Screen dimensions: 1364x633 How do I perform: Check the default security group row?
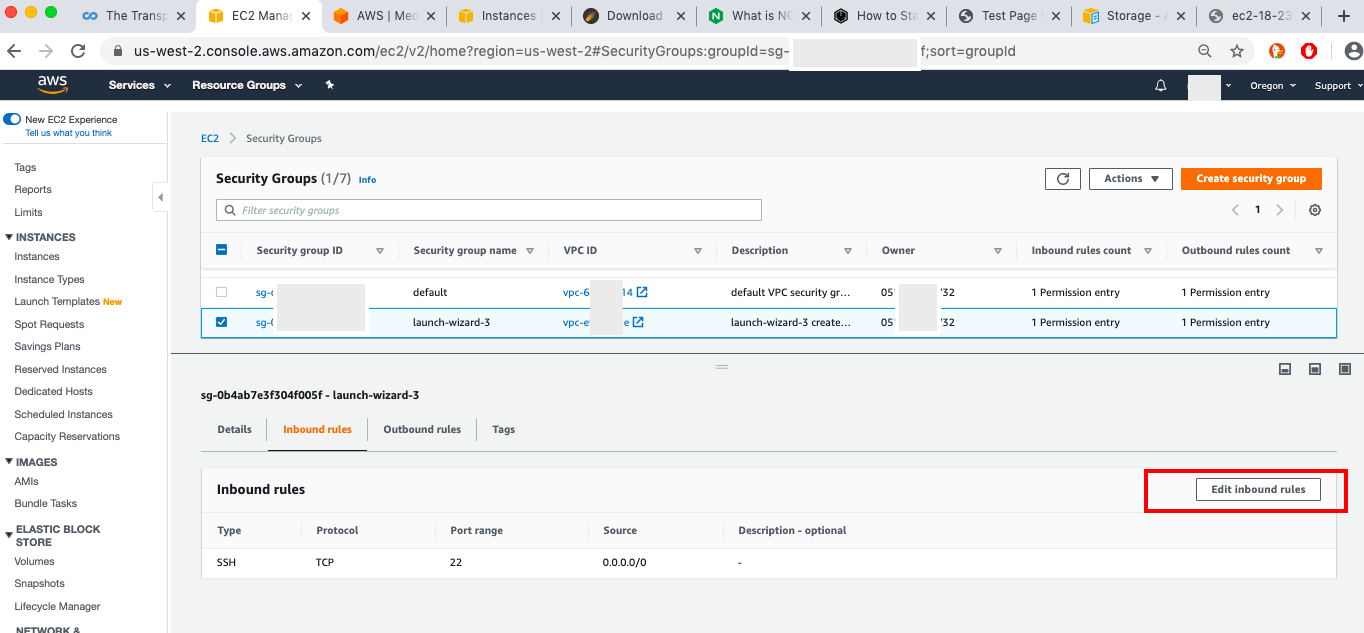coord(222,292)
